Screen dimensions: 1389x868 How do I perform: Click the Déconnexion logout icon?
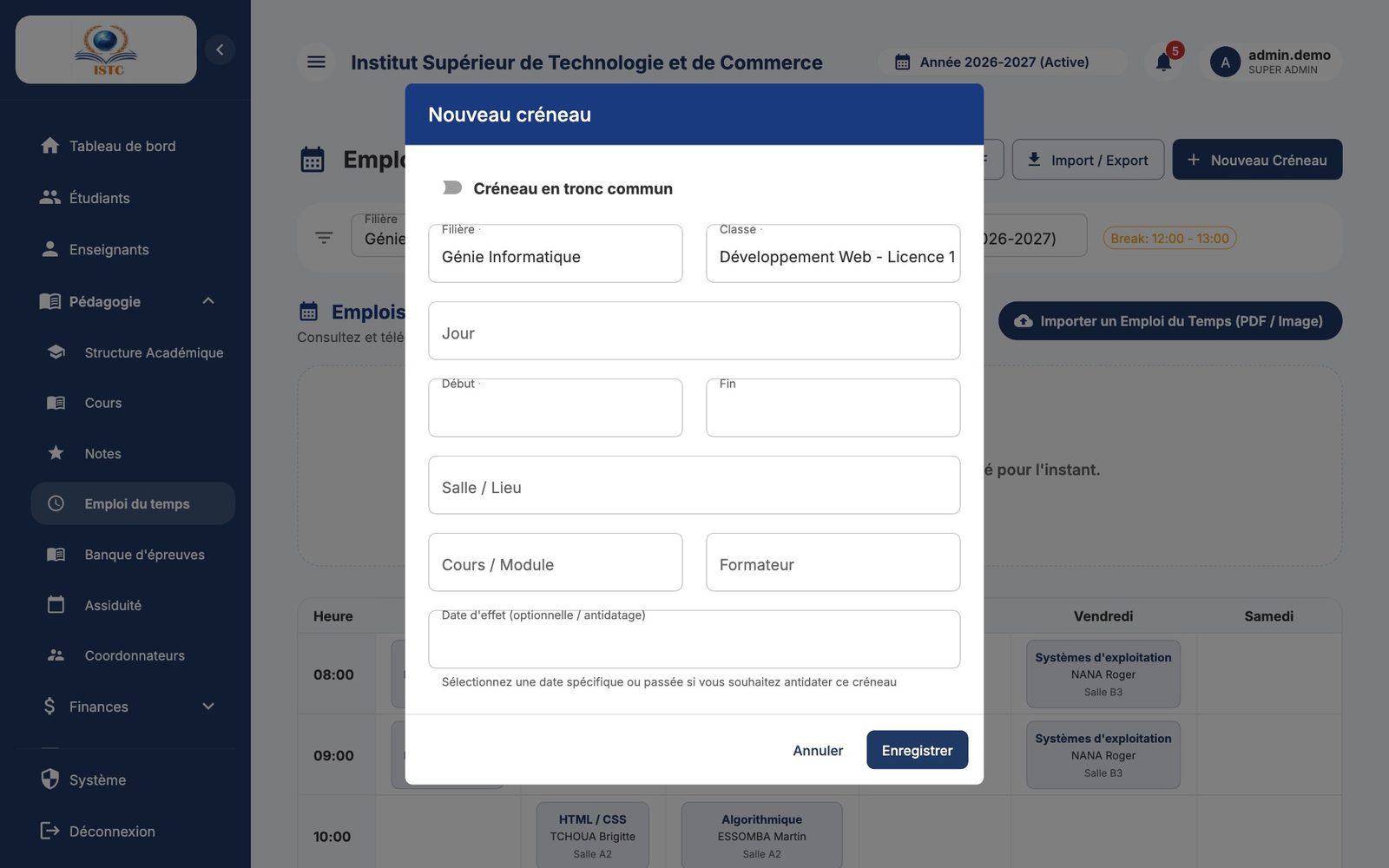click(49, 831)
